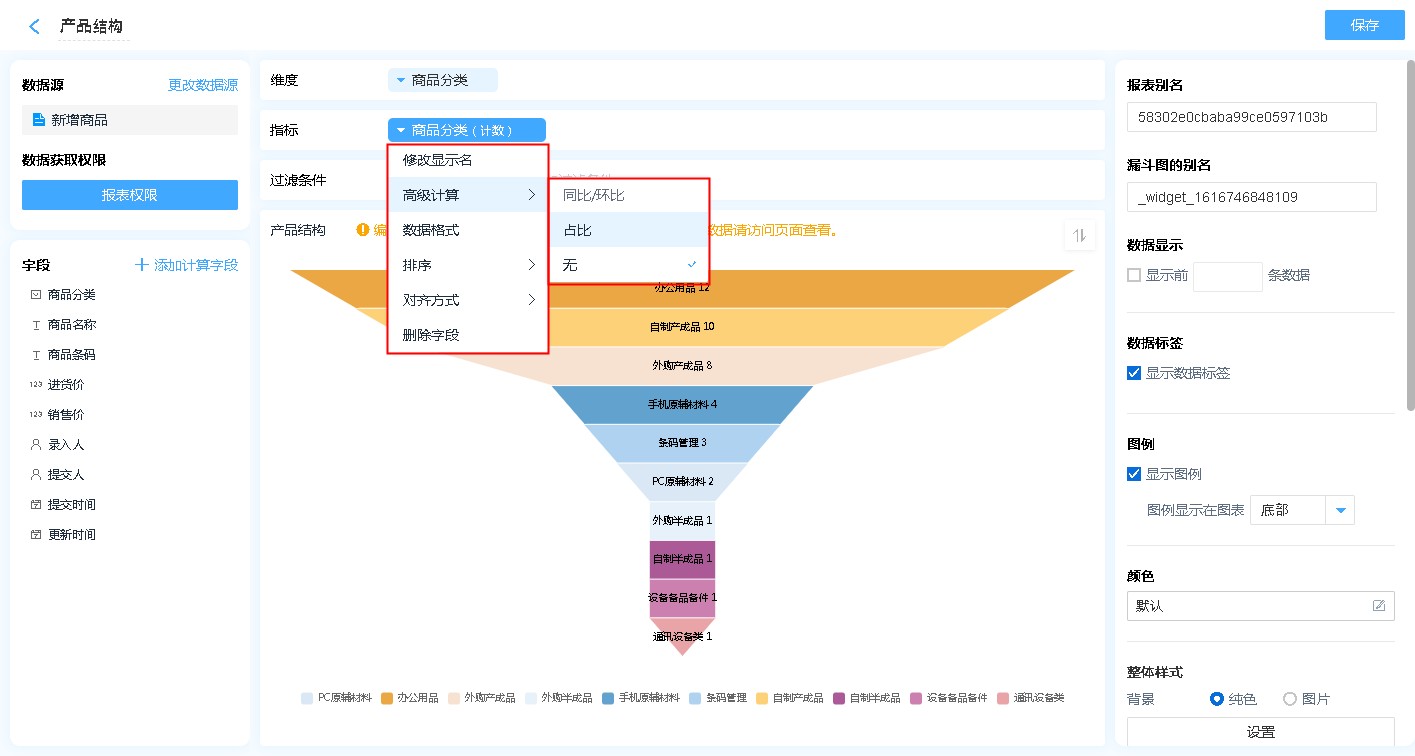Click the person icon beside 录入人
Viewport: 1415px width, 756px height.
point(36,445)
